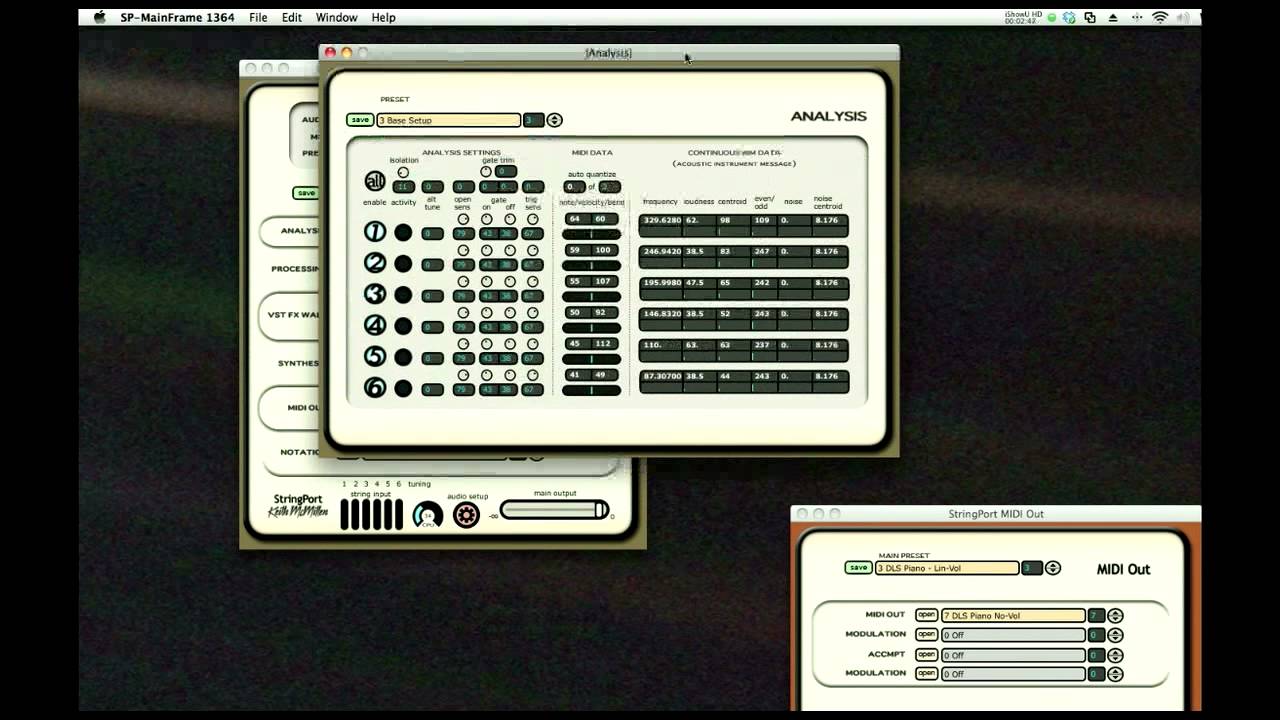This screenshot has height=720, width=1280.
Task: Toggle string 2 enable icon in Analysis
Action: point(374,263)
